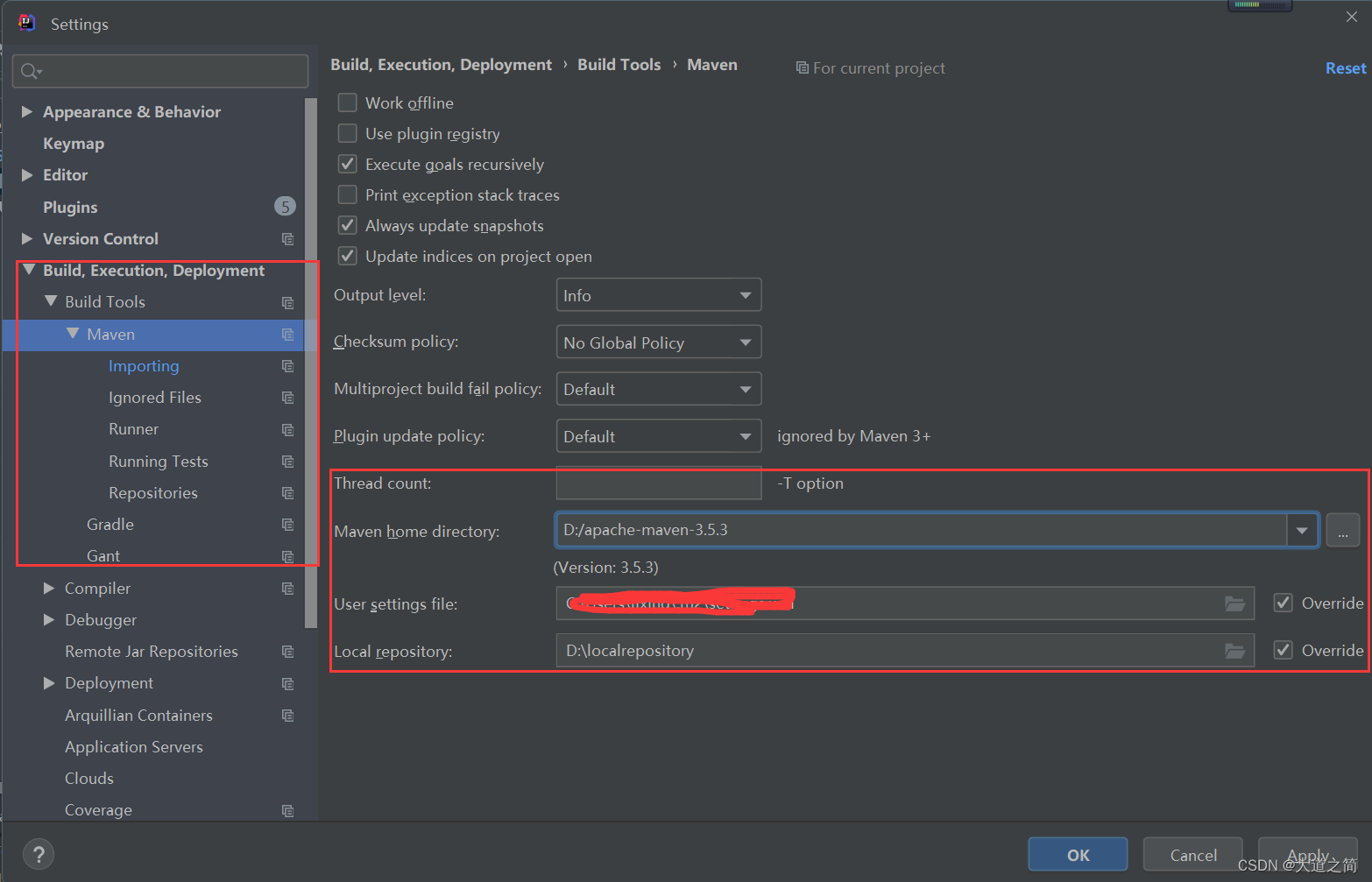Click the project-level icon beside Version Control
The height and width of the screenshot is (882, 1372).
coord(287,239)
